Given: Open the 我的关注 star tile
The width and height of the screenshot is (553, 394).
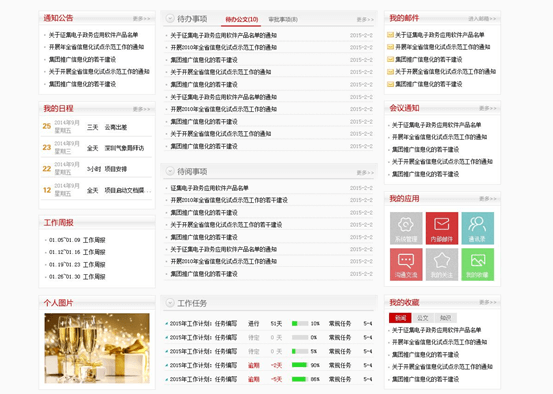Looking at the screenshot, I should [x=442, y=265].
